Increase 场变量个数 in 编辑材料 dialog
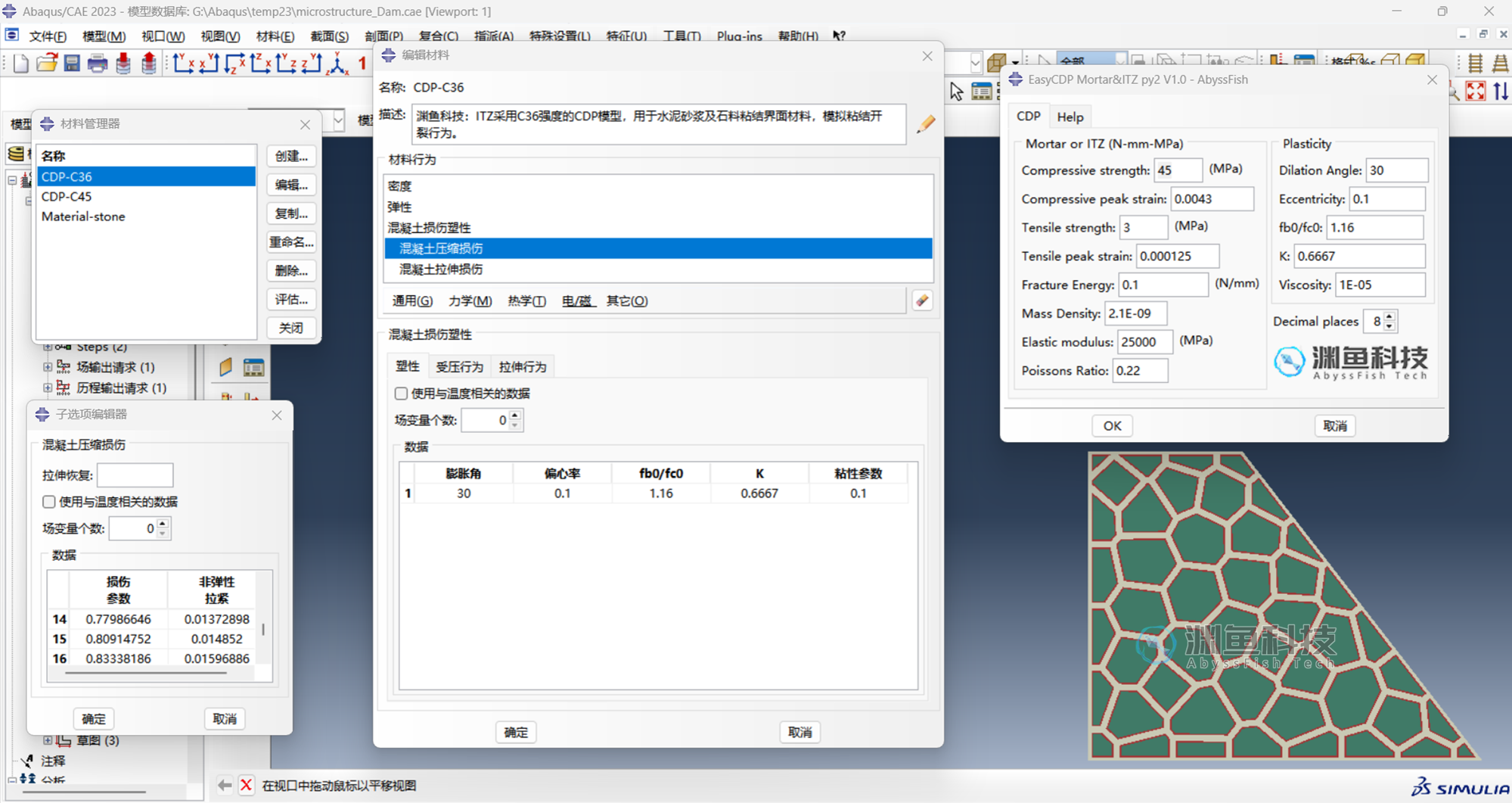Screen dimensions: 1512x803 click(x=515, y=416)
